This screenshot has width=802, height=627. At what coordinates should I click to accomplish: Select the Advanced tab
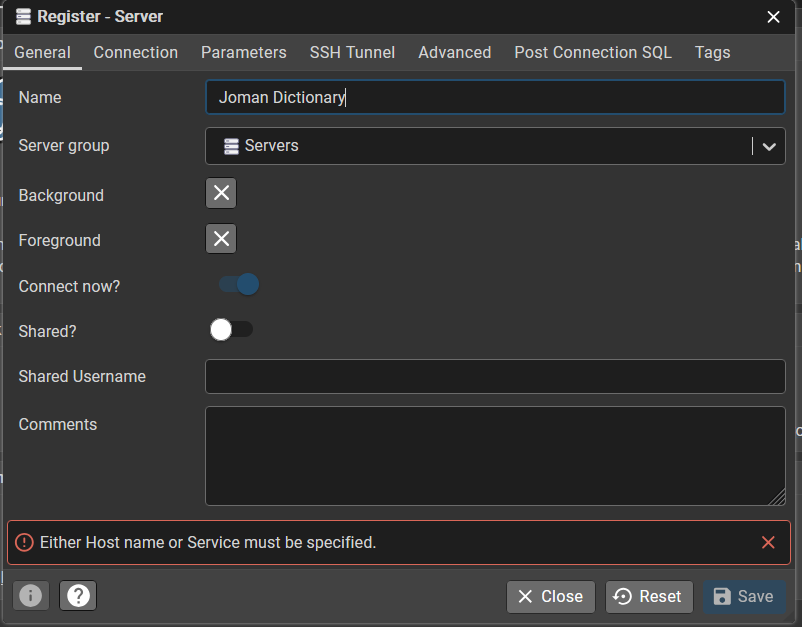click(455, 52)
